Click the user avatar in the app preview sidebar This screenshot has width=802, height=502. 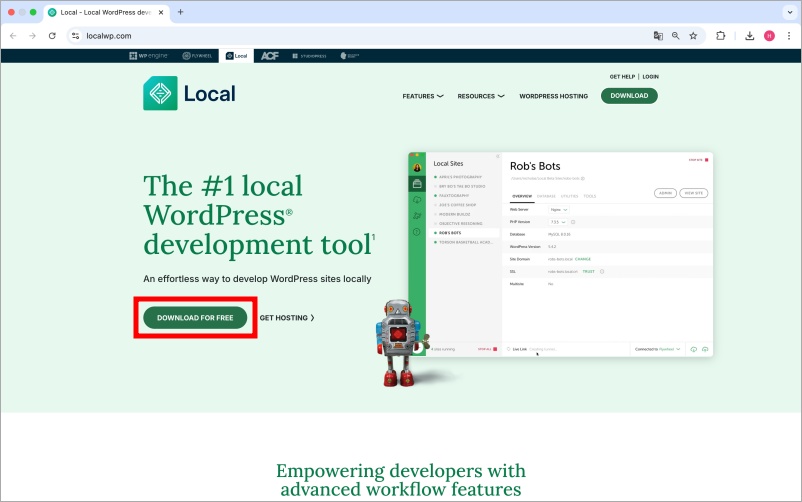(417, 167)
